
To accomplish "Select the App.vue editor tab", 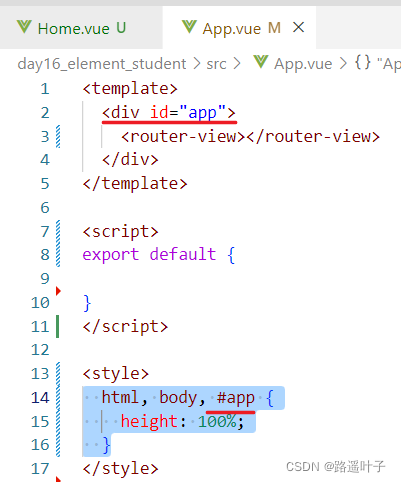I will tap(239, 28).
